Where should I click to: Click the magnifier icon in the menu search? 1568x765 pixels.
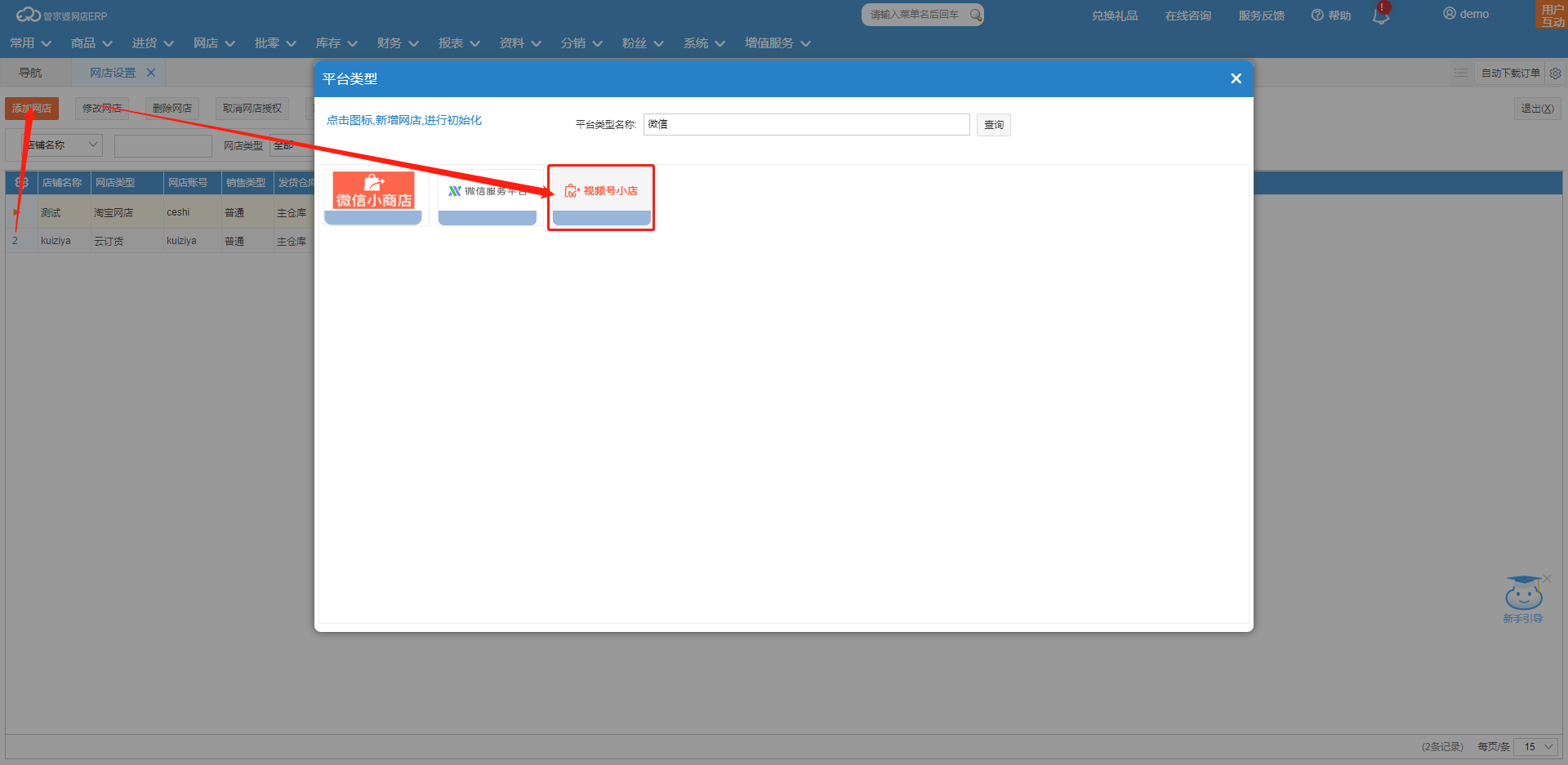(975, 15)
